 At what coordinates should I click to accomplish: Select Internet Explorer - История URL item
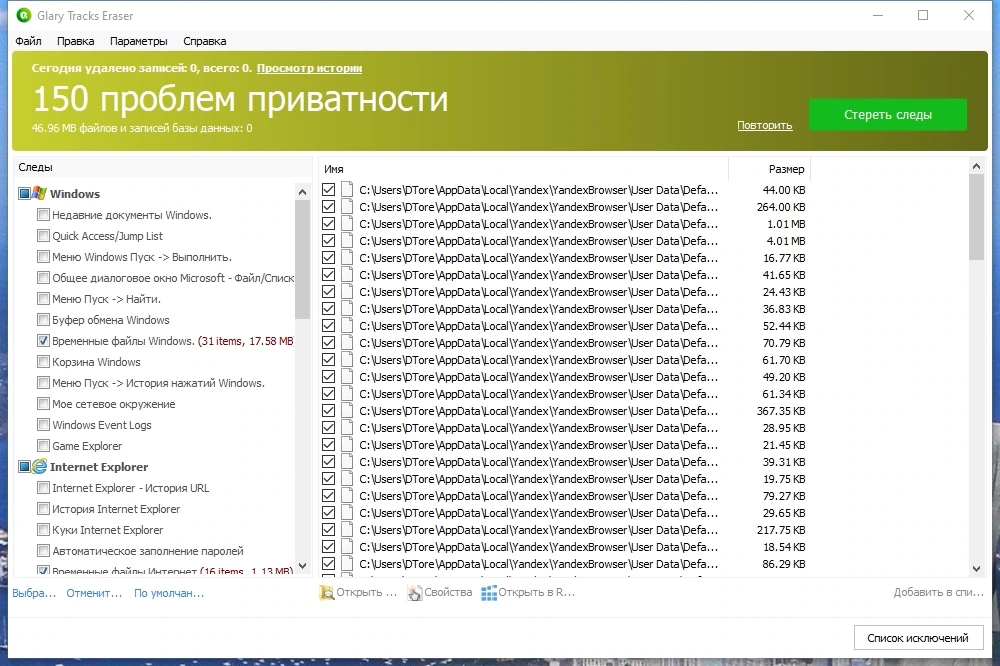pyautogui.click(x=131, y=487)
